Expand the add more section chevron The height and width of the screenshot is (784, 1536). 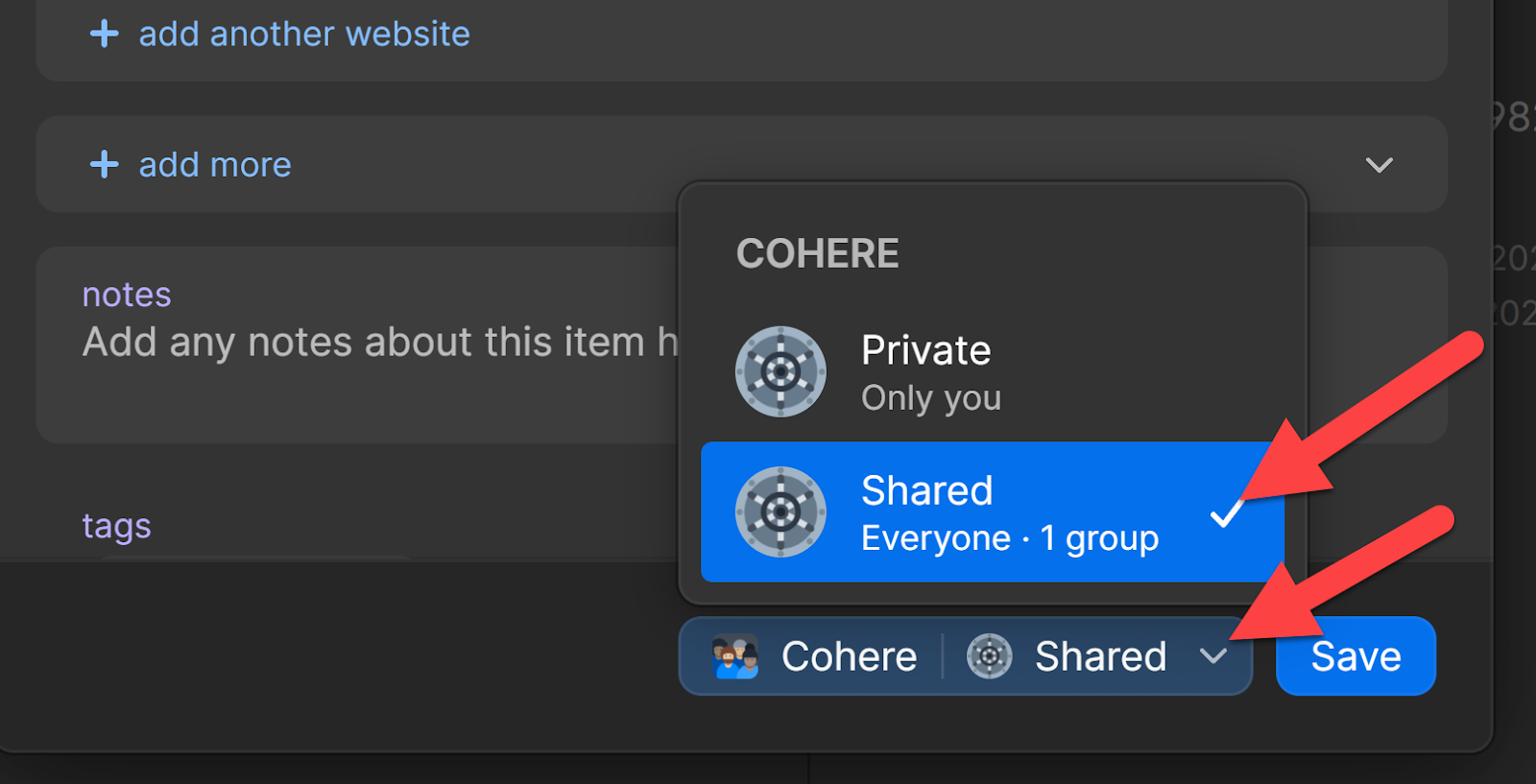pos(1379,165)
